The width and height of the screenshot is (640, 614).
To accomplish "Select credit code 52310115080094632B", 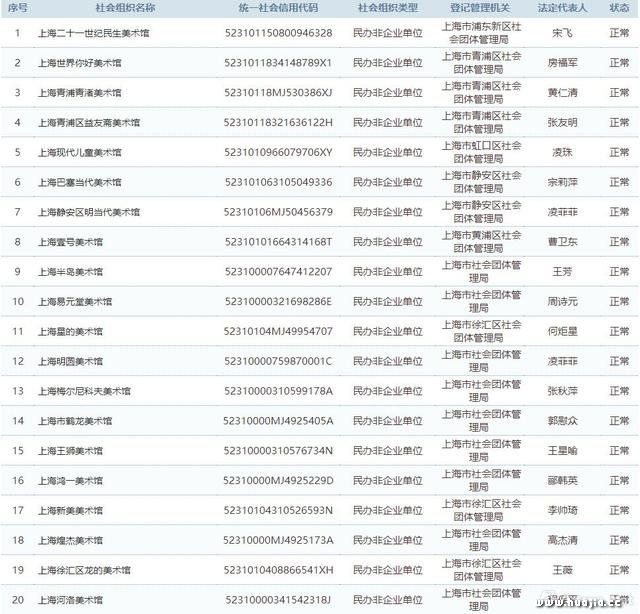I will tap(279, 33).
